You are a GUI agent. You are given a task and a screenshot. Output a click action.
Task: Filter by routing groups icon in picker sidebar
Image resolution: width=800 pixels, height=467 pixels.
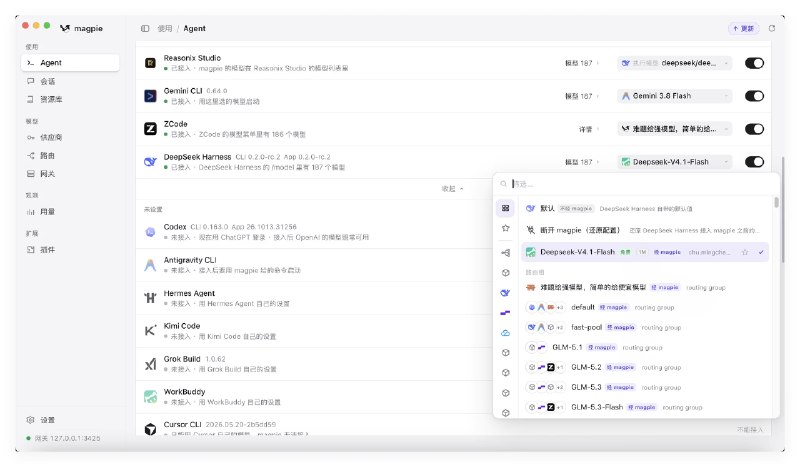[x=505, y=253]
